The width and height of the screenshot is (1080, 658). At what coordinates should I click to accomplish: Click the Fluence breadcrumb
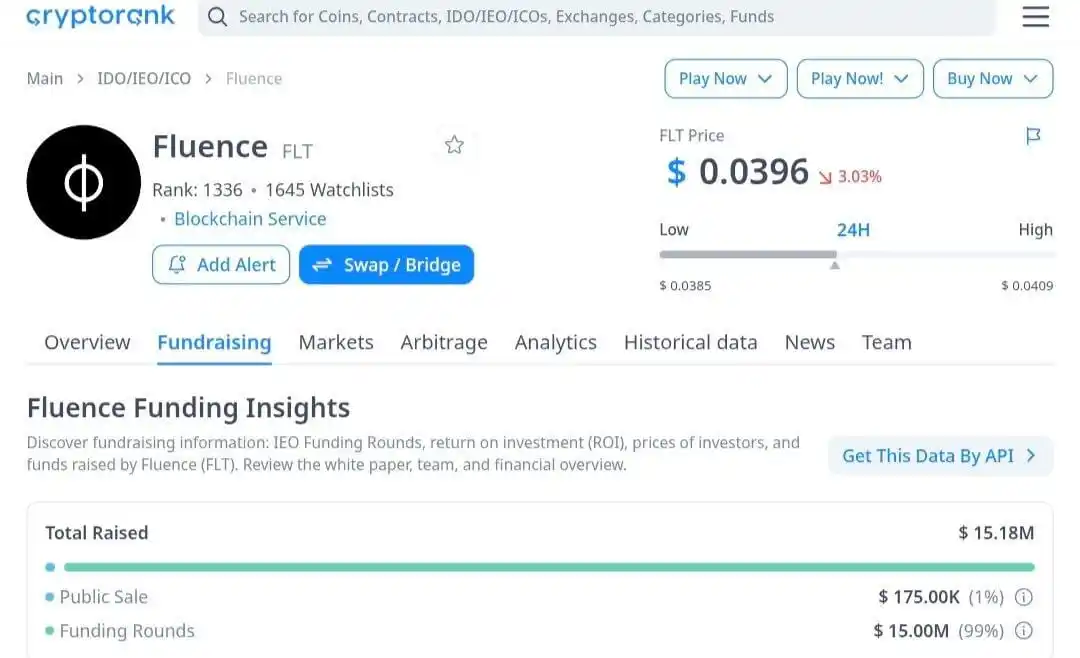click(253, 79)
